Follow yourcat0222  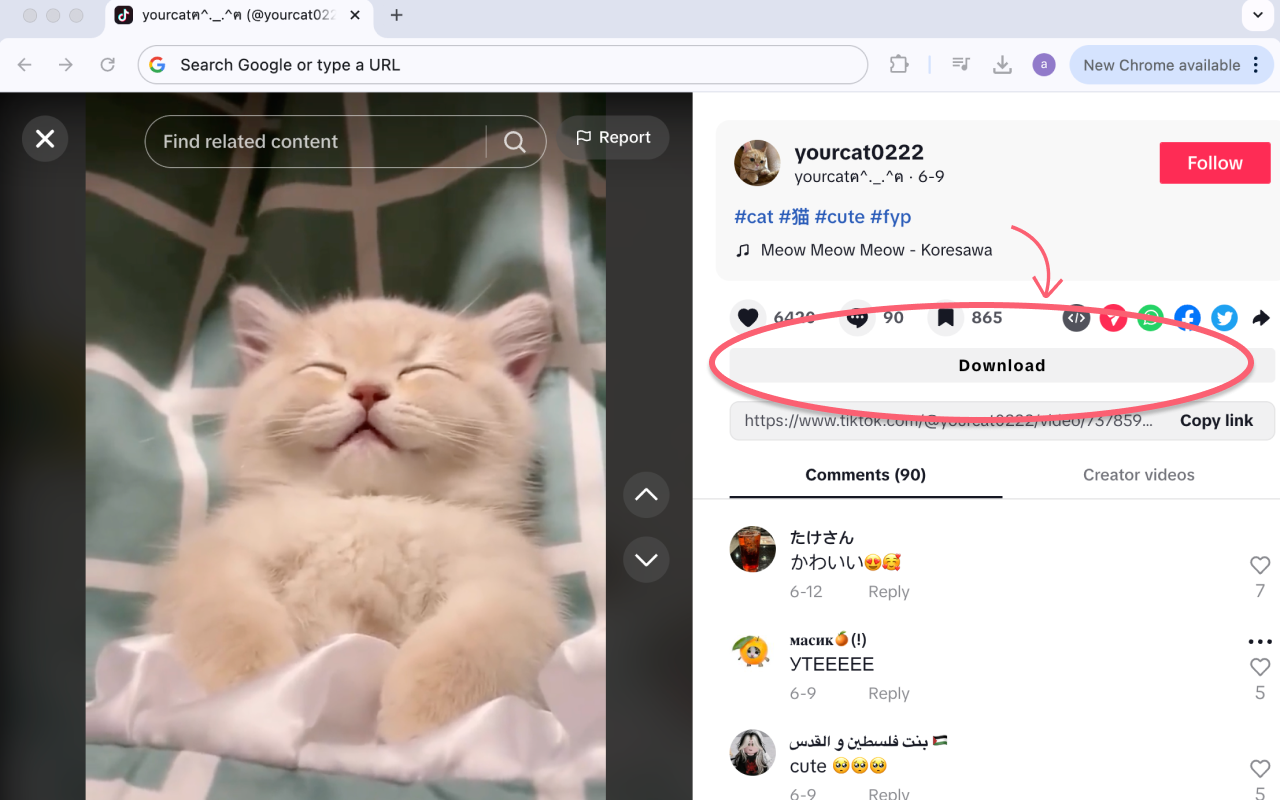click(x=1214, y=162)
